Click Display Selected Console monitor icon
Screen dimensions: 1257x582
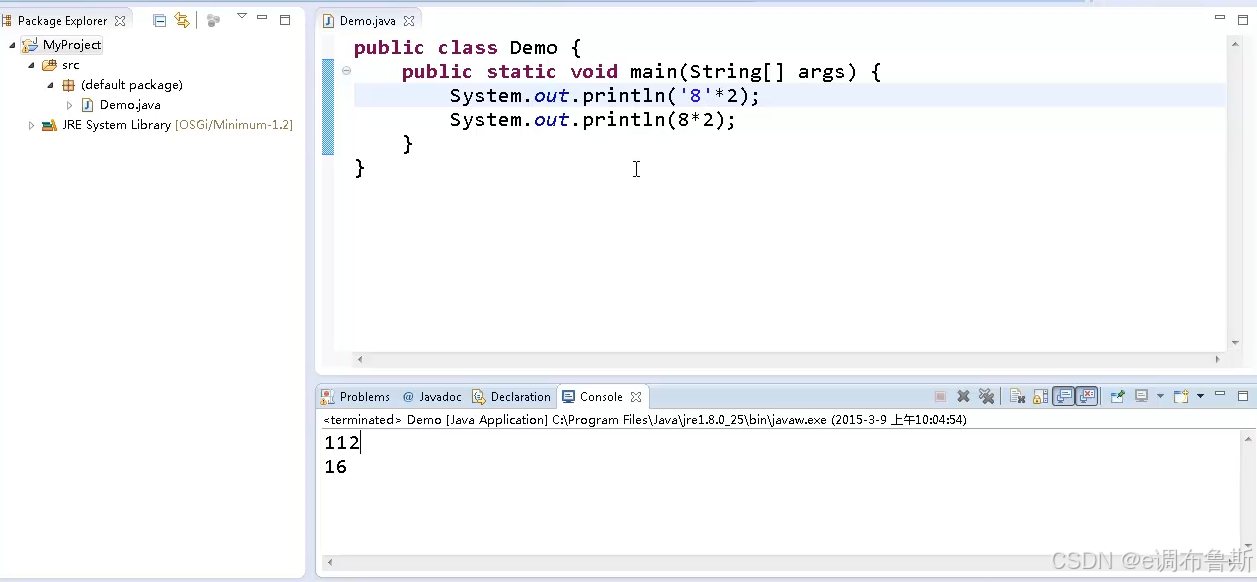point(1141,397)
